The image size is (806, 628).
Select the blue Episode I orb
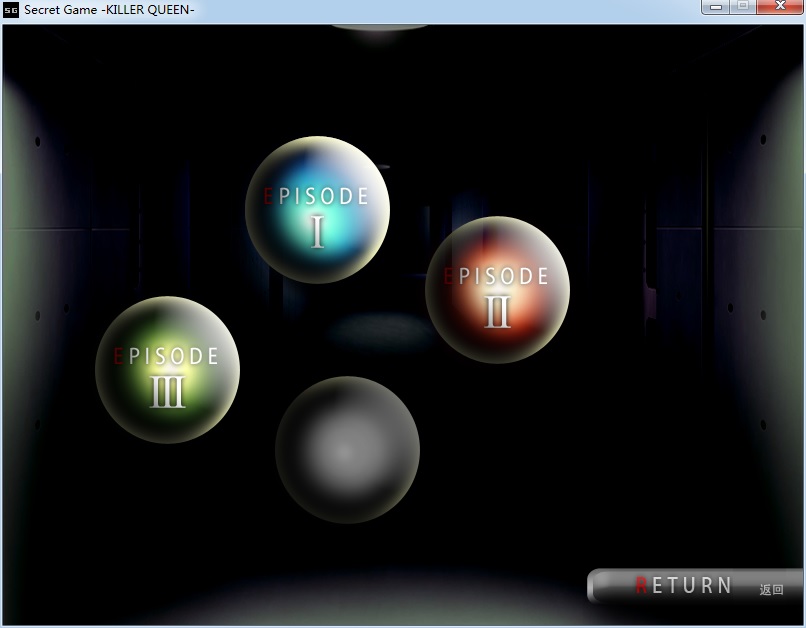click(317, 210)
